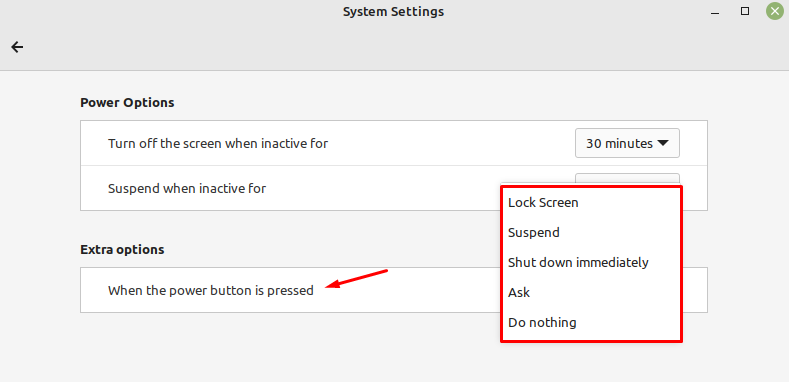Click the Extra options section heading
Screen dimensions: 789x382
122,250
